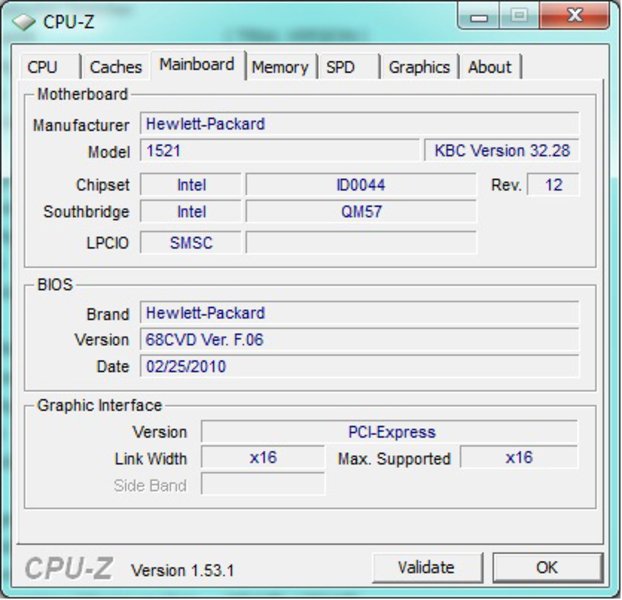Click the Motherboard group title
The height and width of the screenshot is (600, 622).
coord(83,94)
